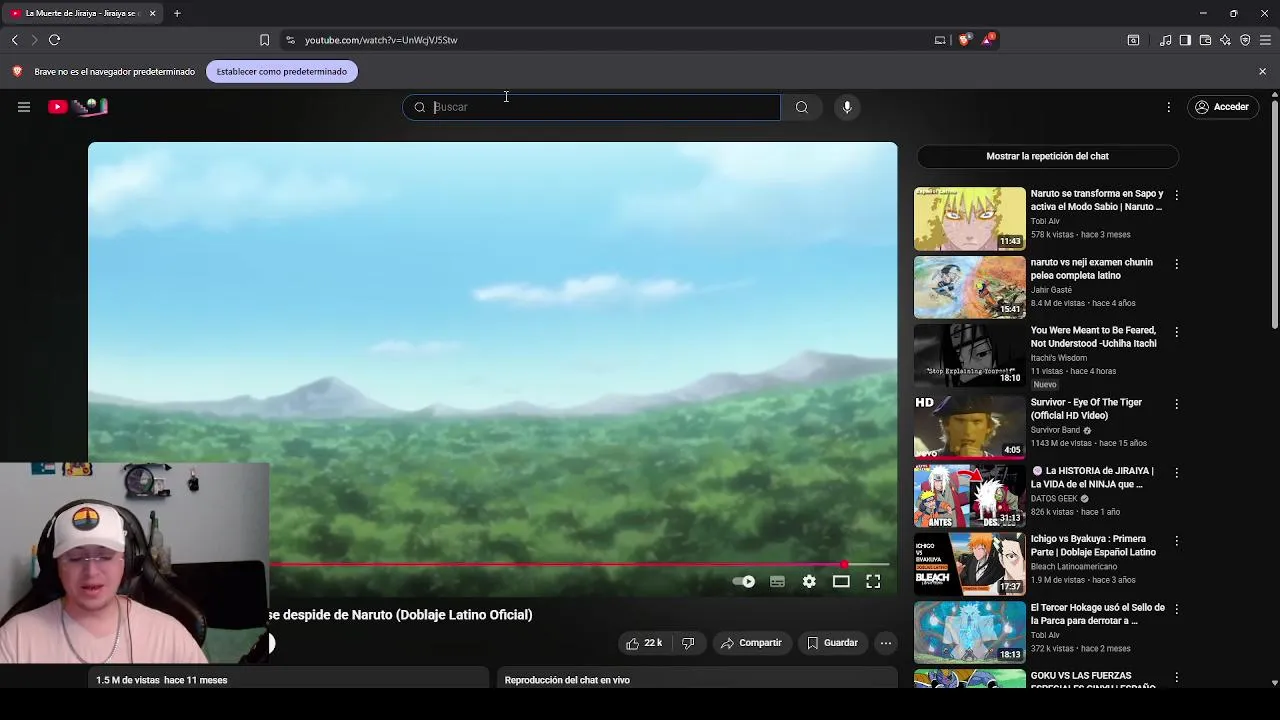Toggle the browser sidebar panel icon

1185,40
